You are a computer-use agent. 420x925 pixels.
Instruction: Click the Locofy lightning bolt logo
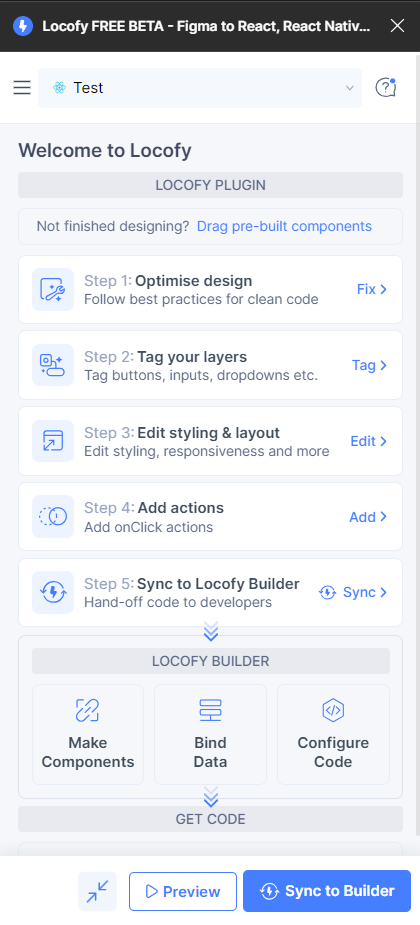click(22, 26)
